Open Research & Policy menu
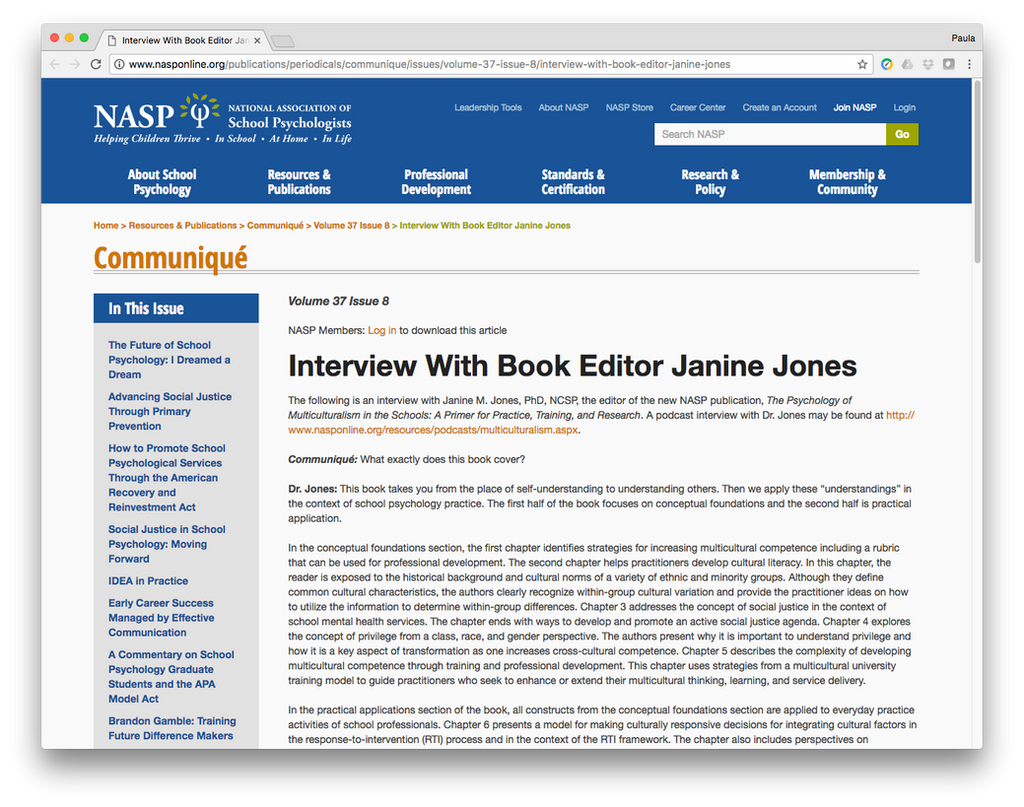This screenshot has width=1024, height=807. [710, 182]
